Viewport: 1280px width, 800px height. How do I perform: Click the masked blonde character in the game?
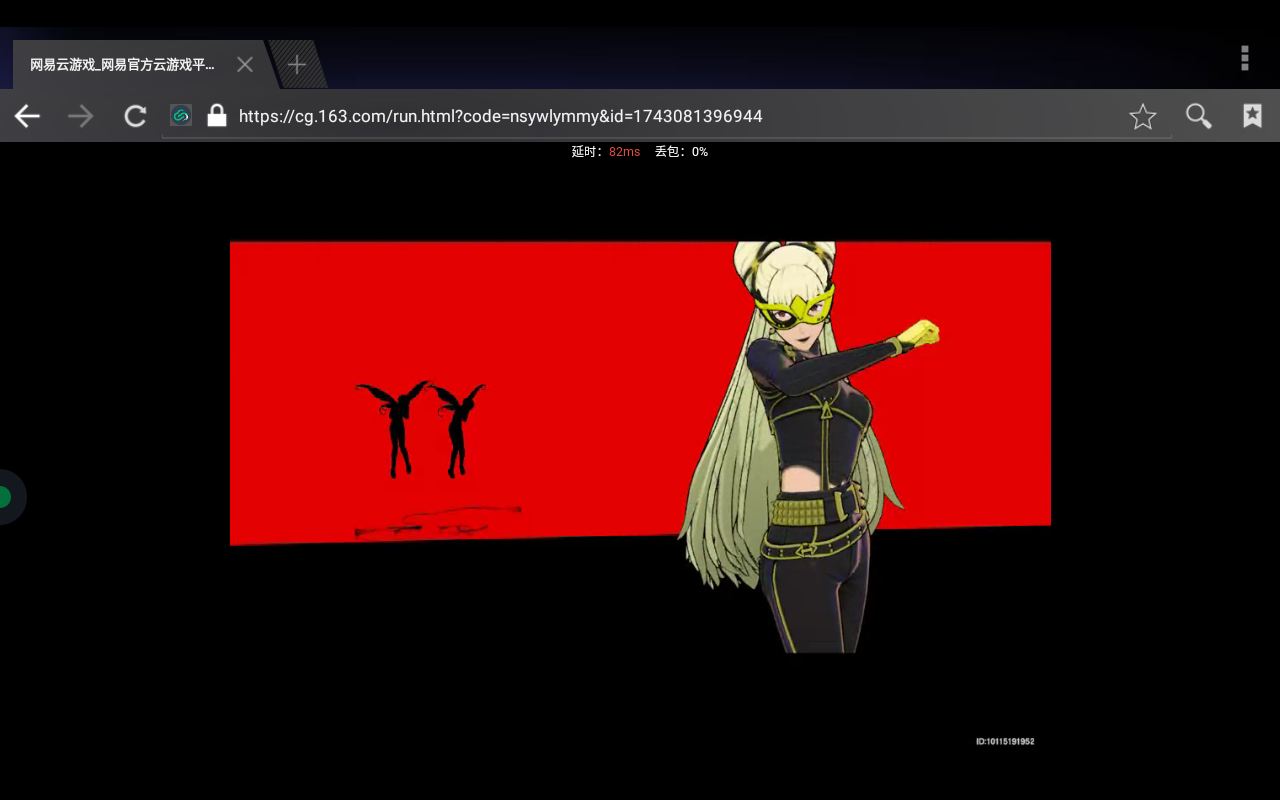[810, 445]
